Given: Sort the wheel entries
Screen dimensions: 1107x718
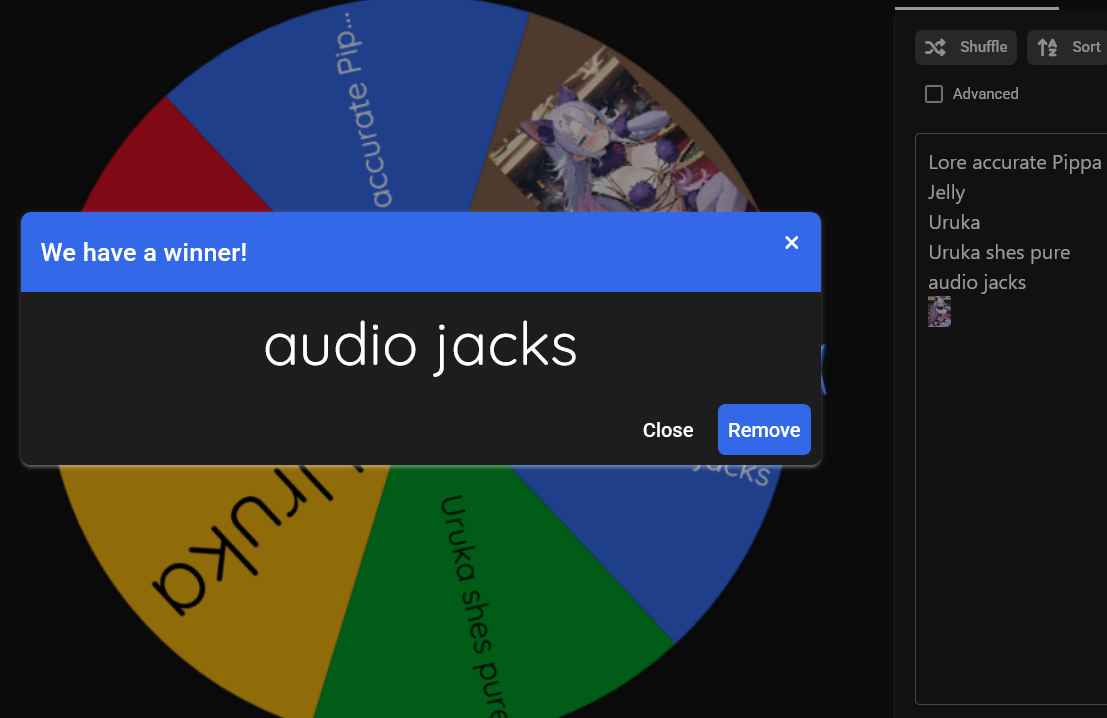Looking at the screenshot, I should coord(1067,47).
